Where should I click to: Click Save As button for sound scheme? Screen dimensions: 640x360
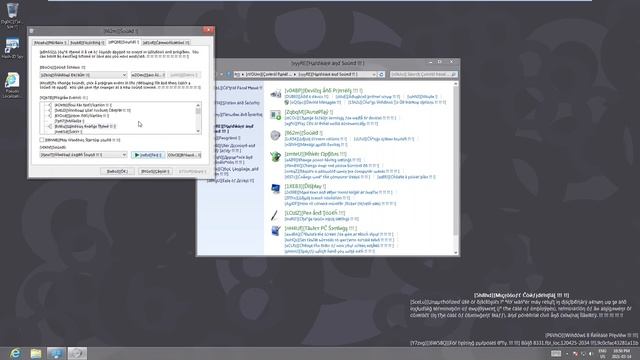pos(148,75)
